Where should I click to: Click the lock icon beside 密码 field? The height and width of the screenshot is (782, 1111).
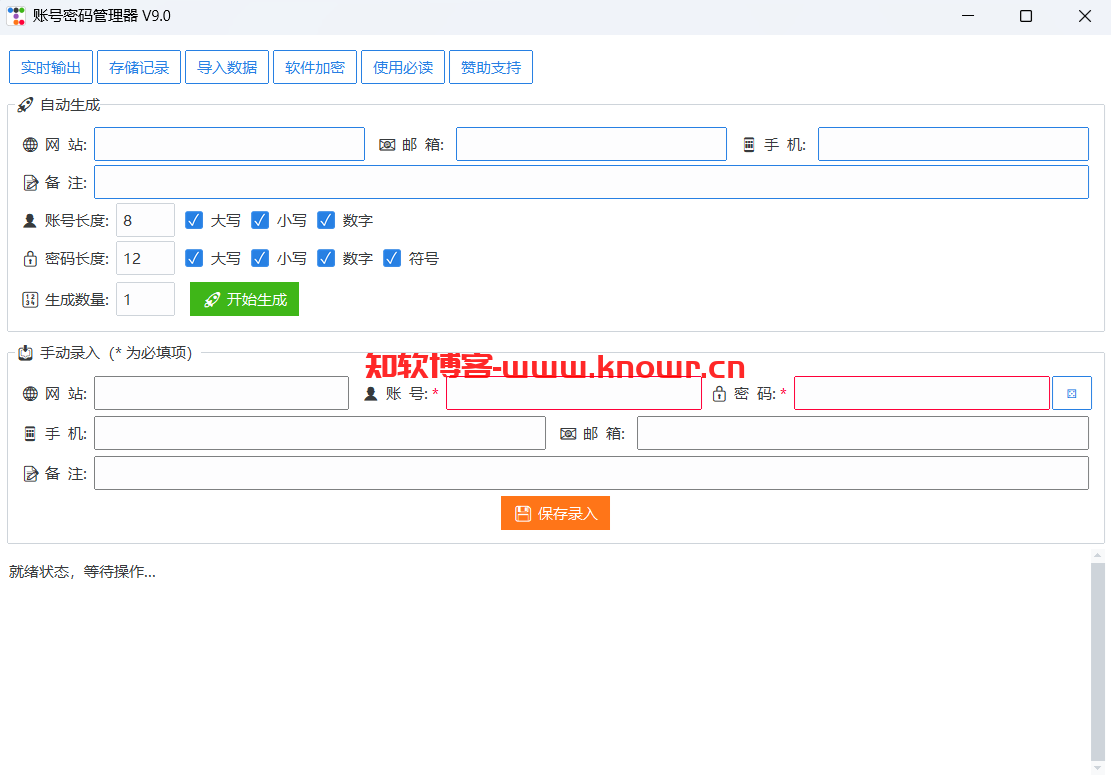[719, 394]
